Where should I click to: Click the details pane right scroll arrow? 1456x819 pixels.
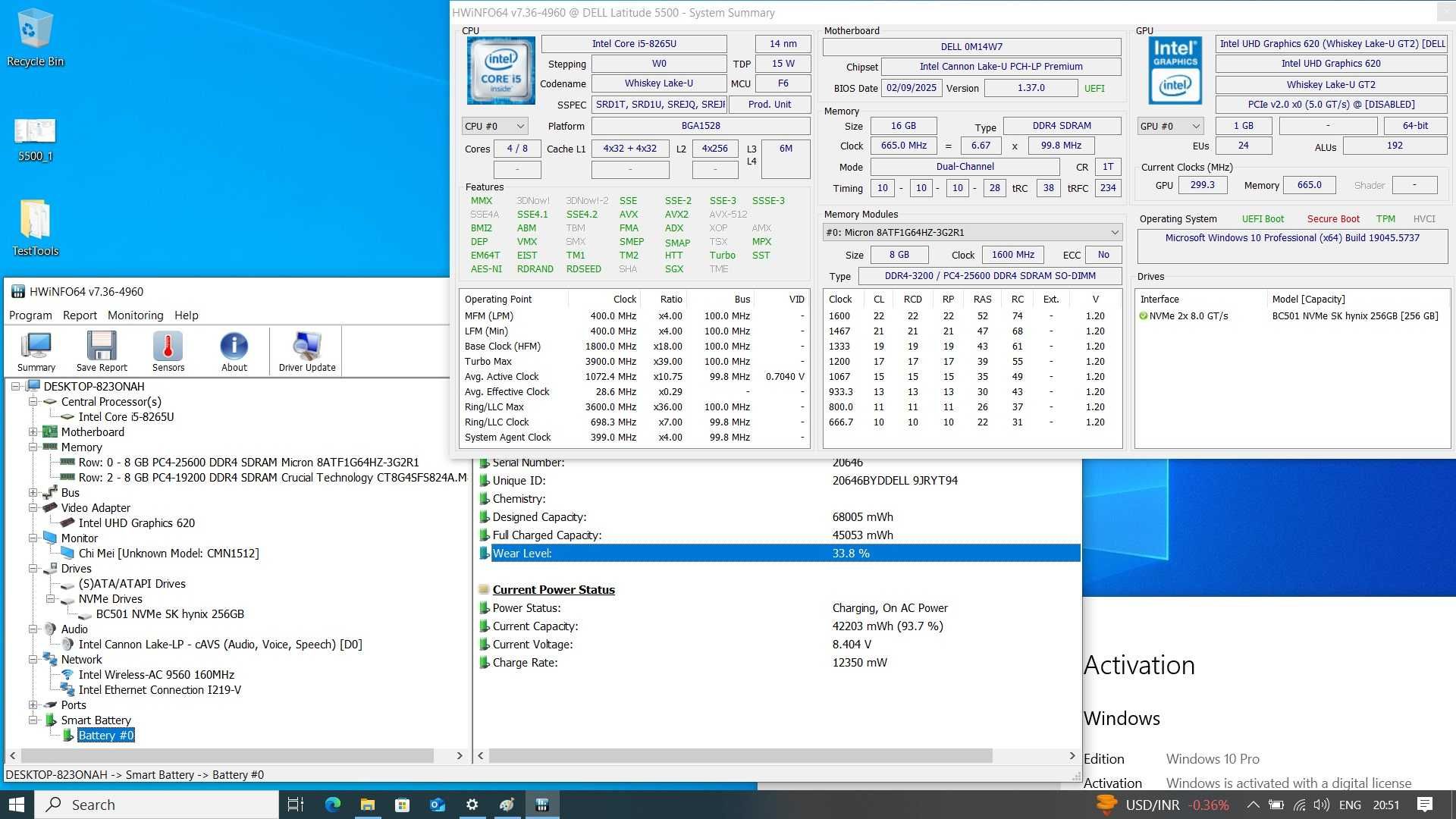(1072, 755)
